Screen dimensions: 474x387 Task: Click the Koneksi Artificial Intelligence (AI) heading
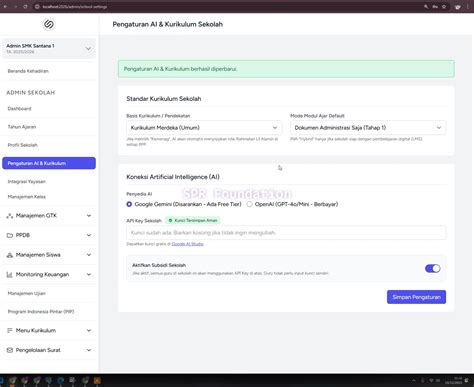pos(173,177)
